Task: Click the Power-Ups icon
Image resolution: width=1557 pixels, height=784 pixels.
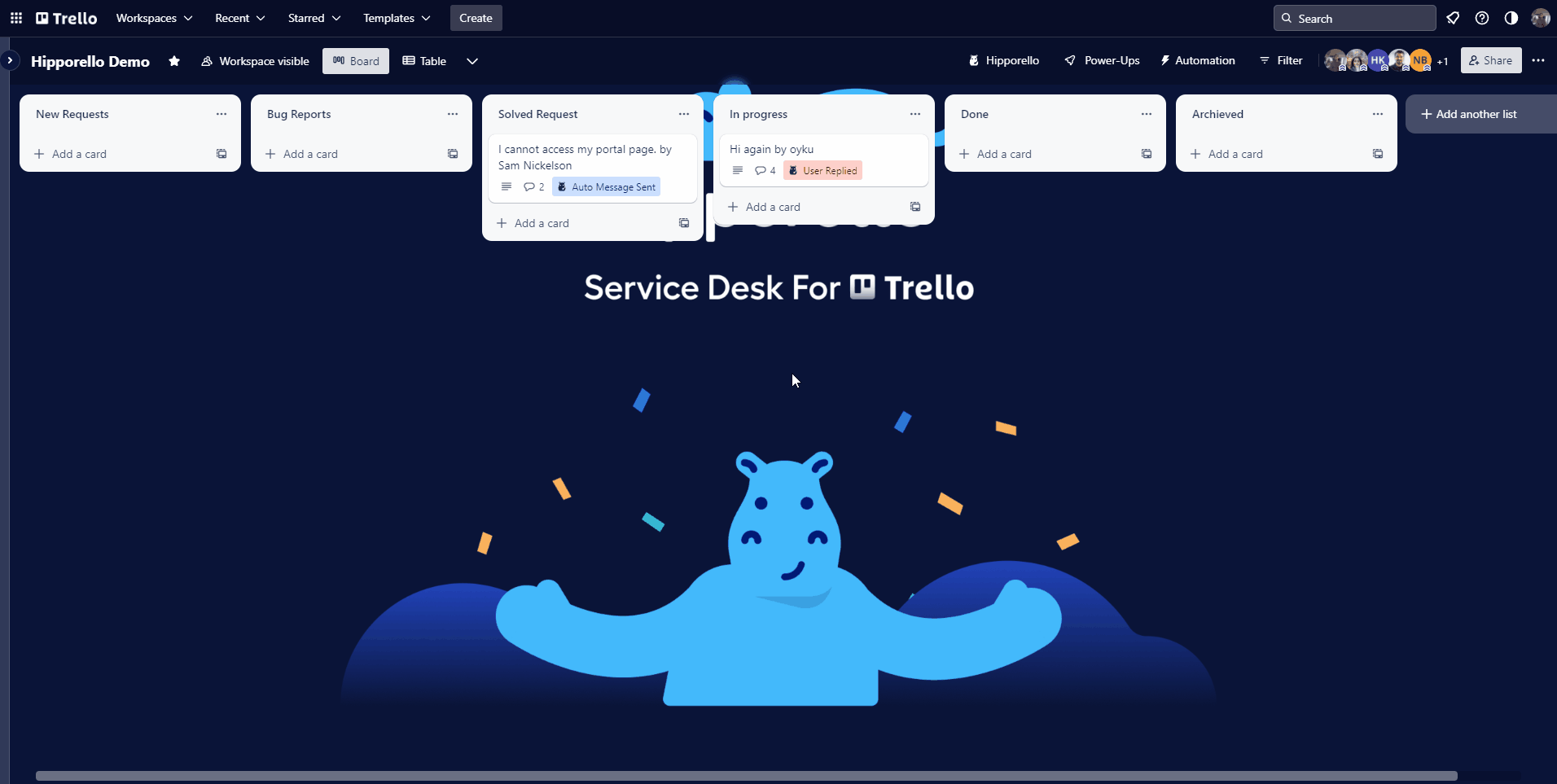Action: pyautogui.click(x=1071, y=60)
